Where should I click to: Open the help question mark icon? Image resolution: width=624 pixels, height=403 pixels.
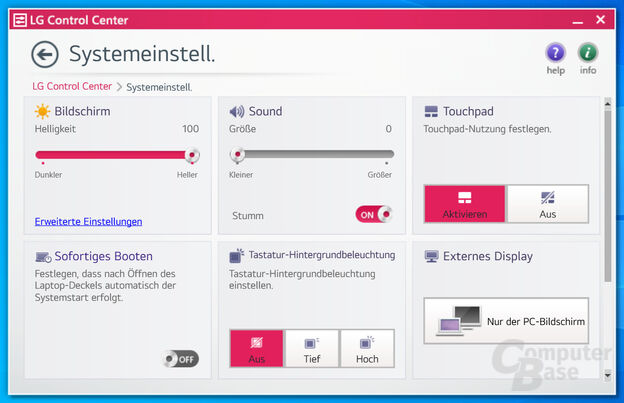pos(555,53)
